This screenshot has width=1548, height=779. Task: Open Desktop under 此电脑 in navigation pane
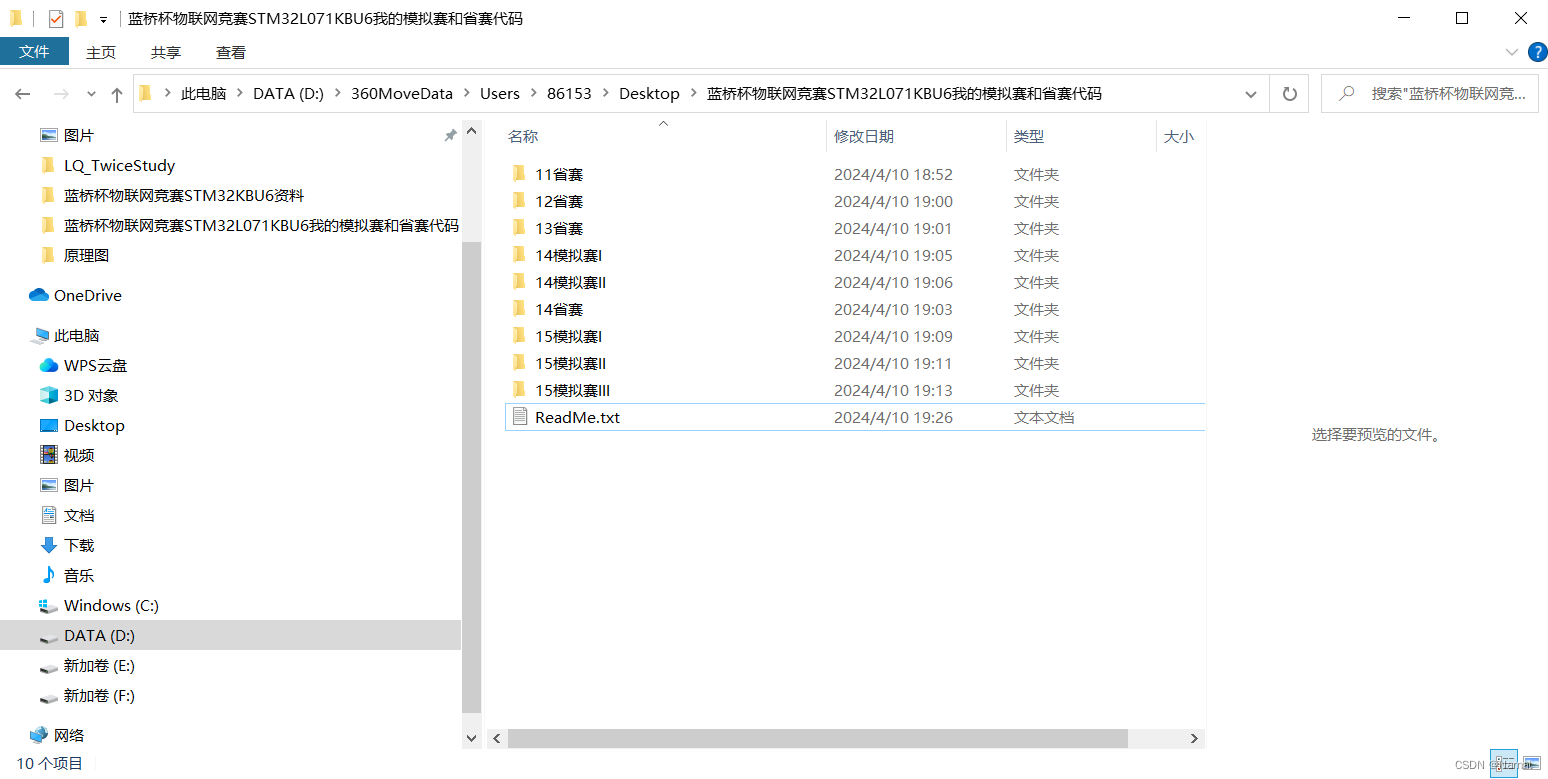[94, 425]
